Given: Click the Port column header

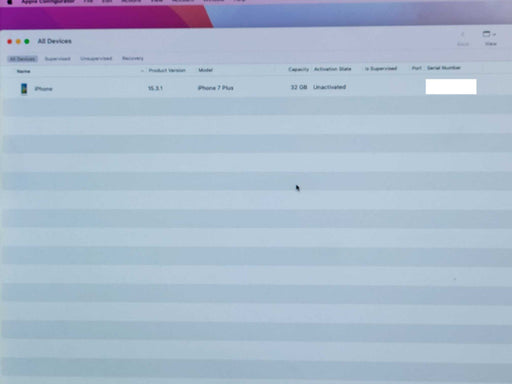Looking at the screenshot, I should click(x=416, y=68).
